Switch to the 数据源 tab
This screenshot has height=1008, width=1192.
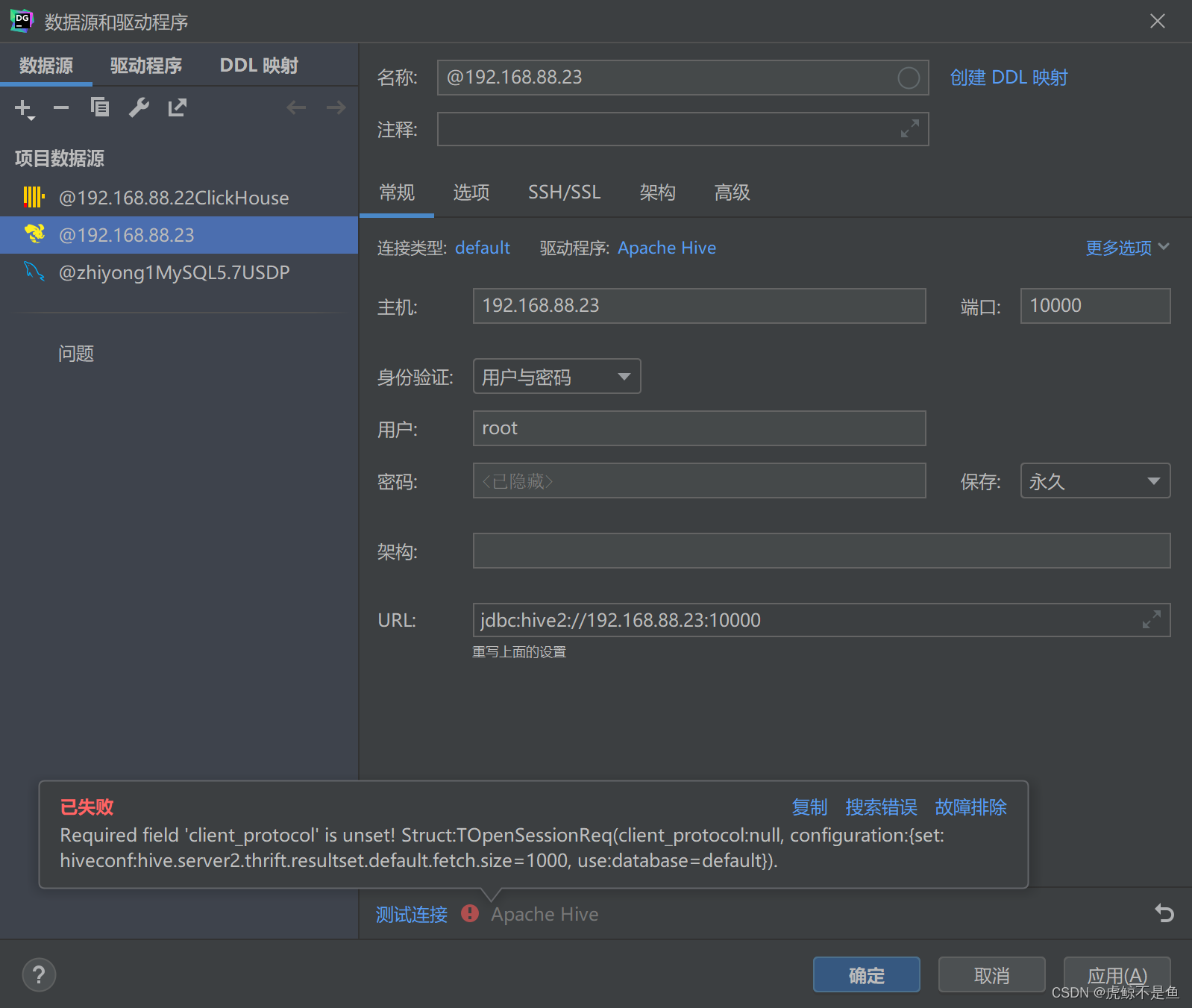[46, 66]
